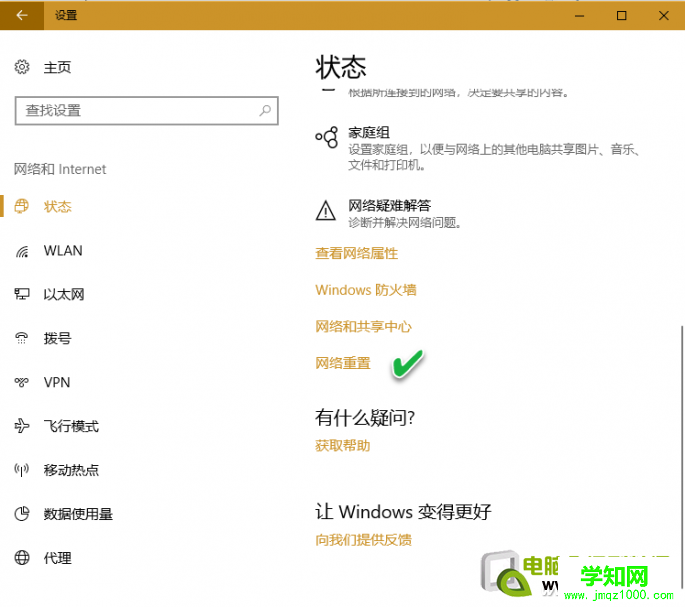Screen dimensions: 685x607
Task: Open the 查看网络属性 link
Action: [356, 253]
